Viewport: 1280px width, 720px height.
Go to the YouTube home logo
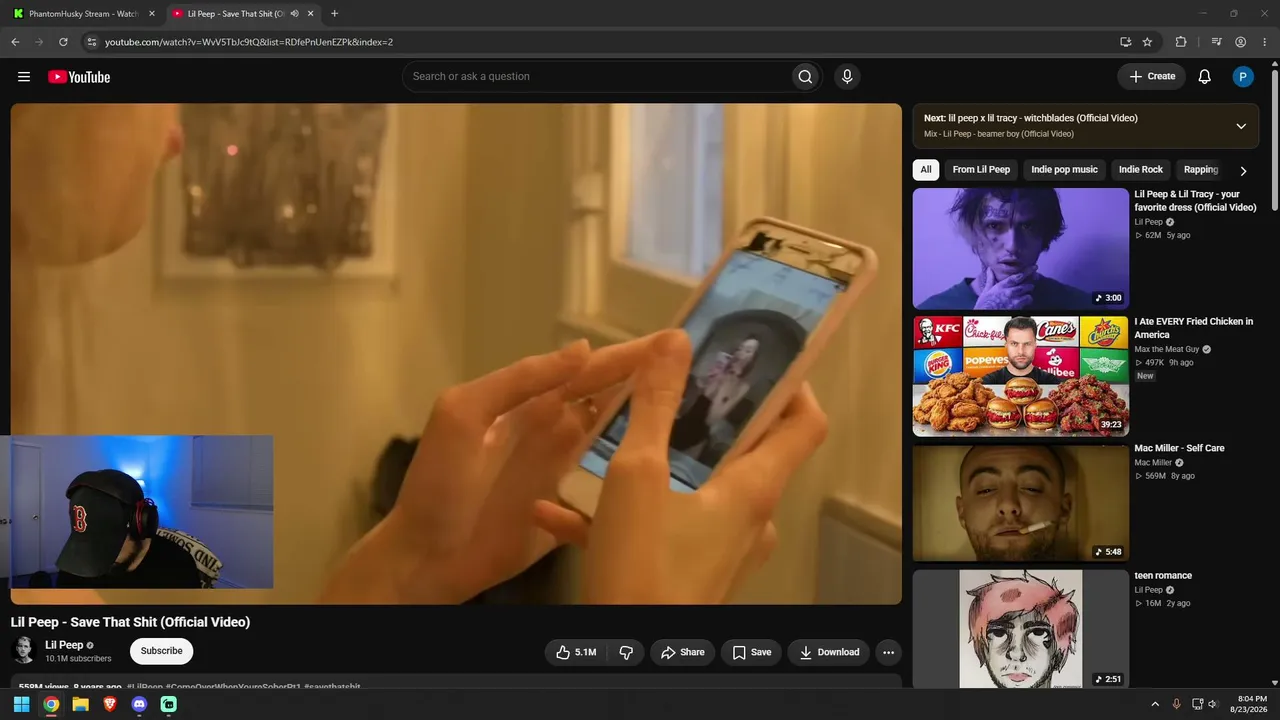79,77
